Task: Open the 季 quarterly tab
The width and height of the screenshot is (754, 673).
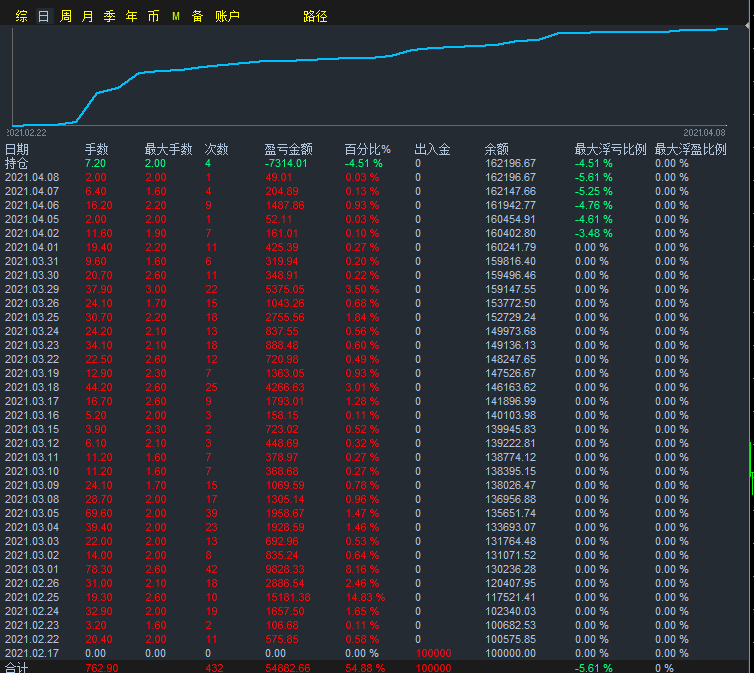Action: [x=110, y=16]
